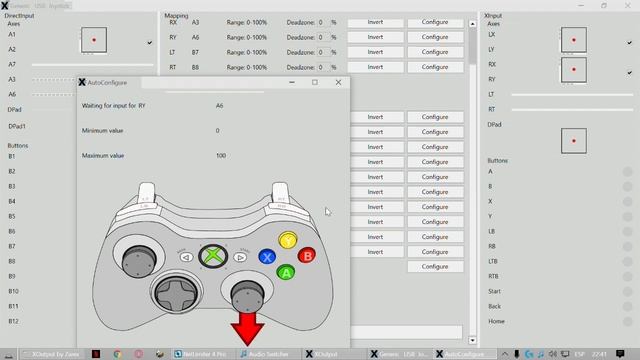Click the Mapping list scrollbar thumb

coord(472,46)
